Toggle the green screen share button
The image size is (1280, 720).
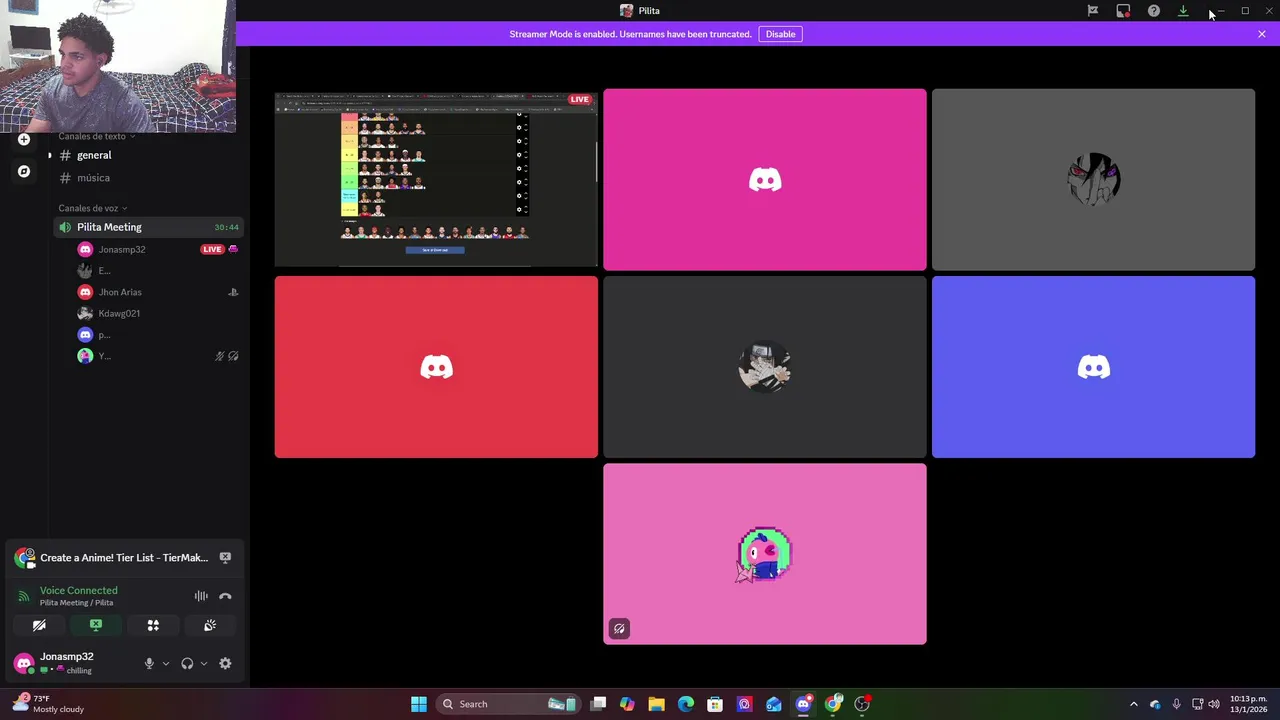pos(96,625)
